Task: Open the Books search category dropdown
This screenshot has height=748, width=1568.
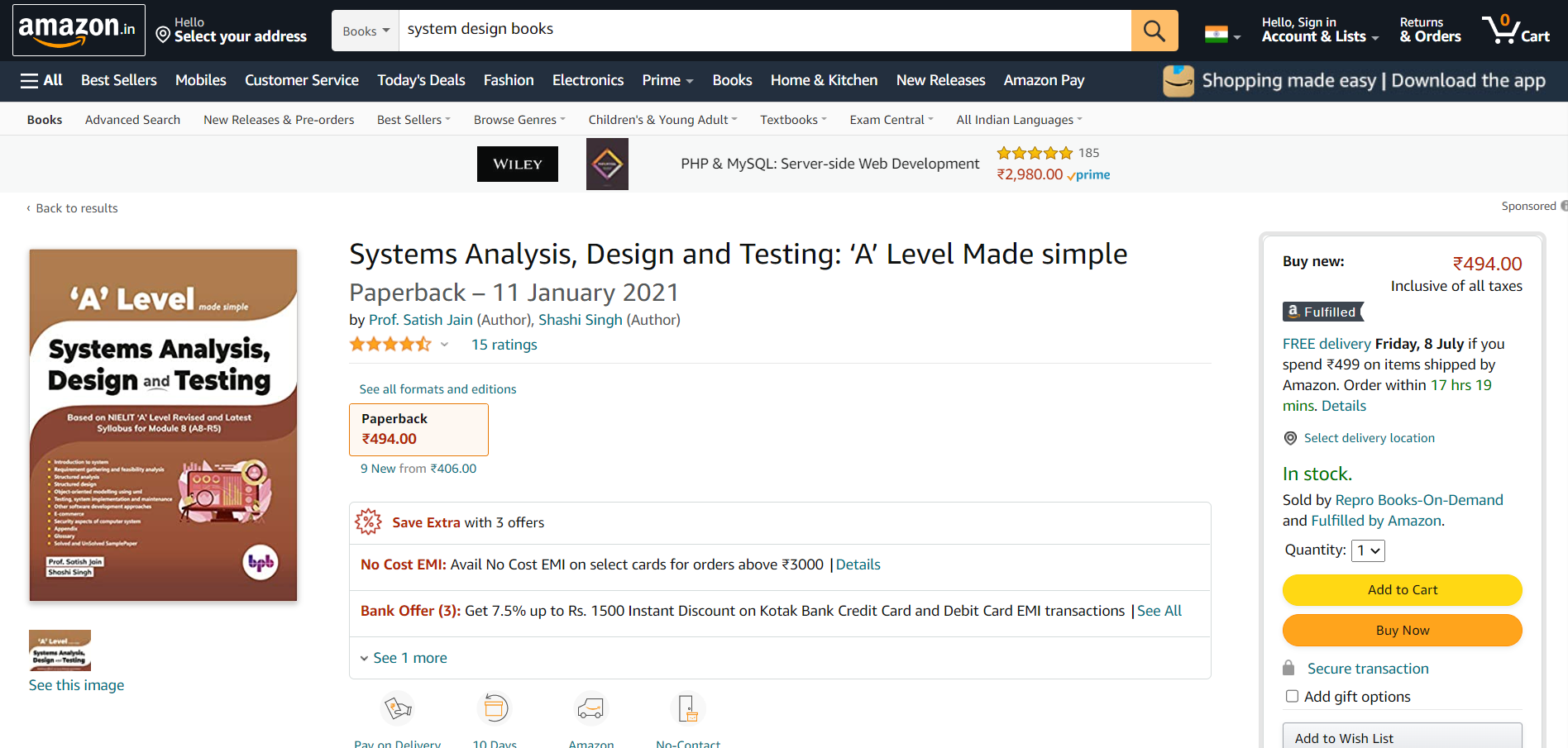Action: pos(366,31)
